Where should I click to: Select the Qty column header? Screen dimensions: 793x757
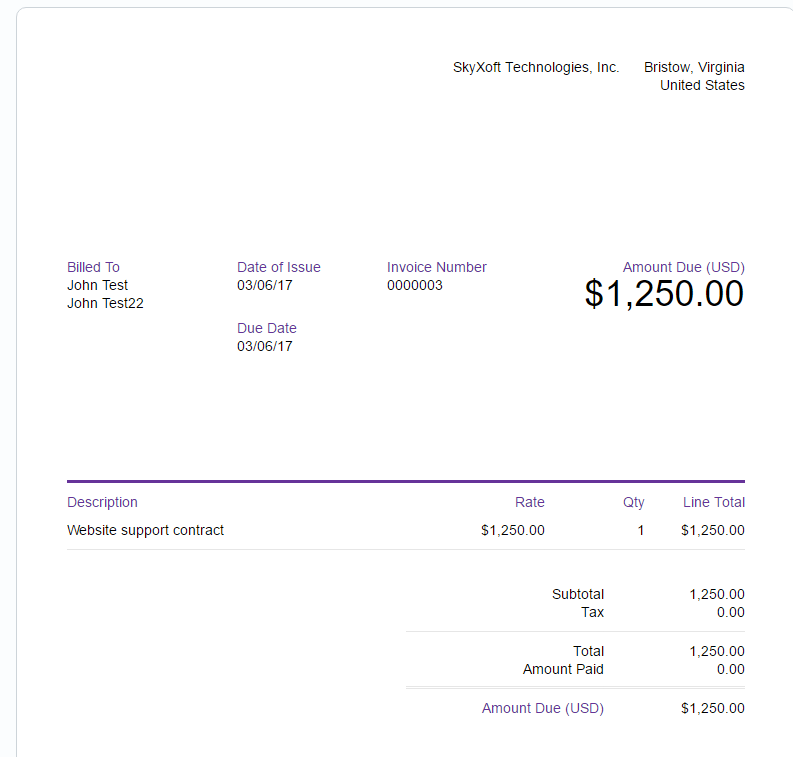tap(633, 502)
